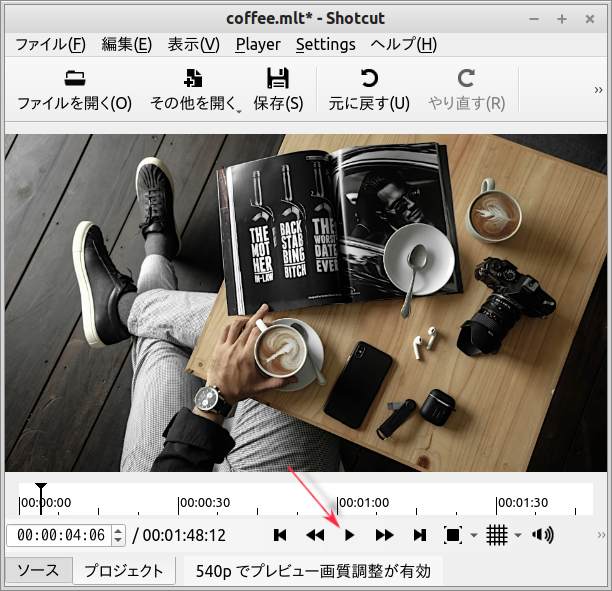Toggle the zoom fit button
Image resolution: width=612 pixels, height=591 pixels.
453,535
